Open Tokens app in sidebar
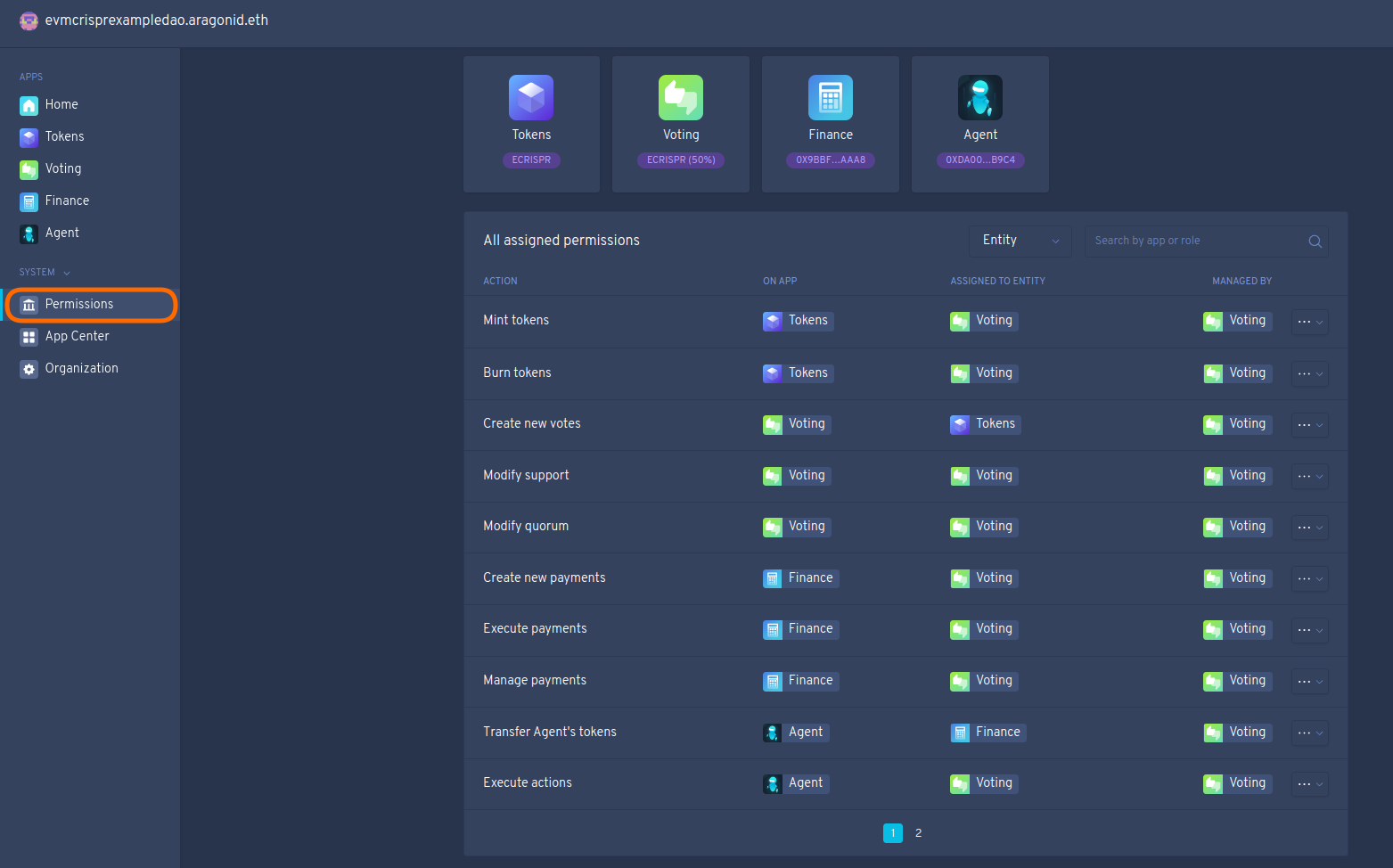The width and height of the screenshot is (1393, 868). click(89, 136)
